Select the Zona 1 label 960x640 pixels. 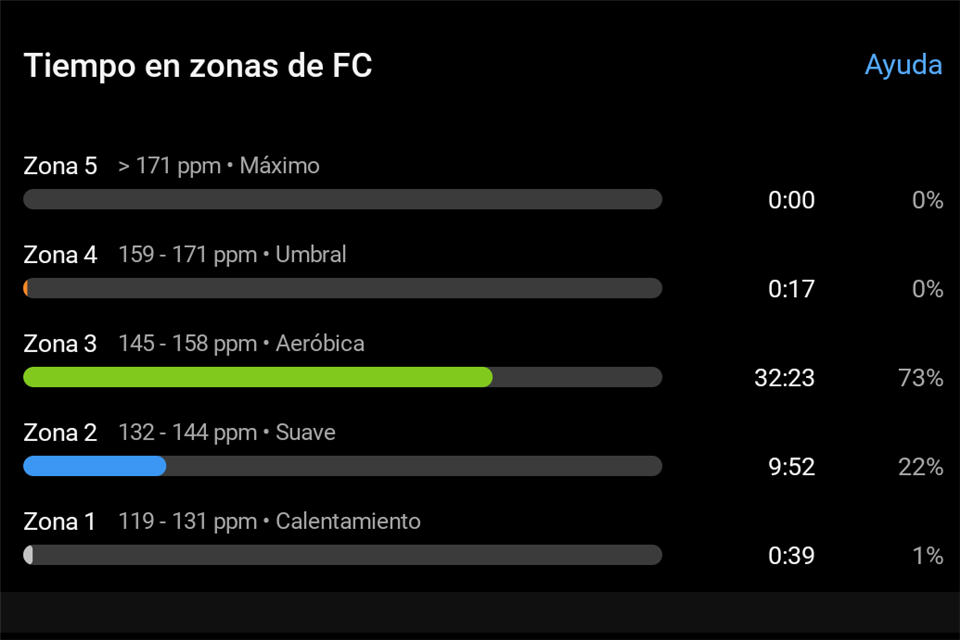point(59,522)
